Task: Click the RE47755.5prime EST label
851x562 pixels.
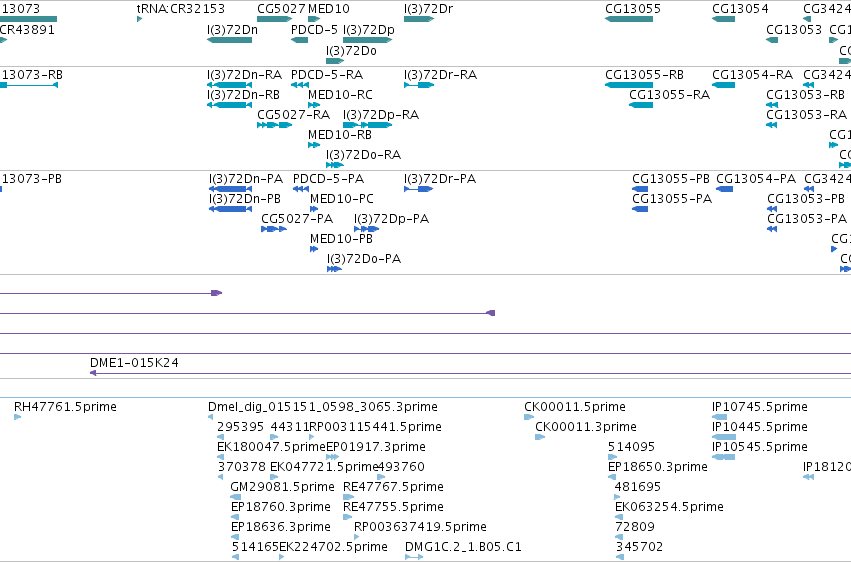Action: pos(393,507)
